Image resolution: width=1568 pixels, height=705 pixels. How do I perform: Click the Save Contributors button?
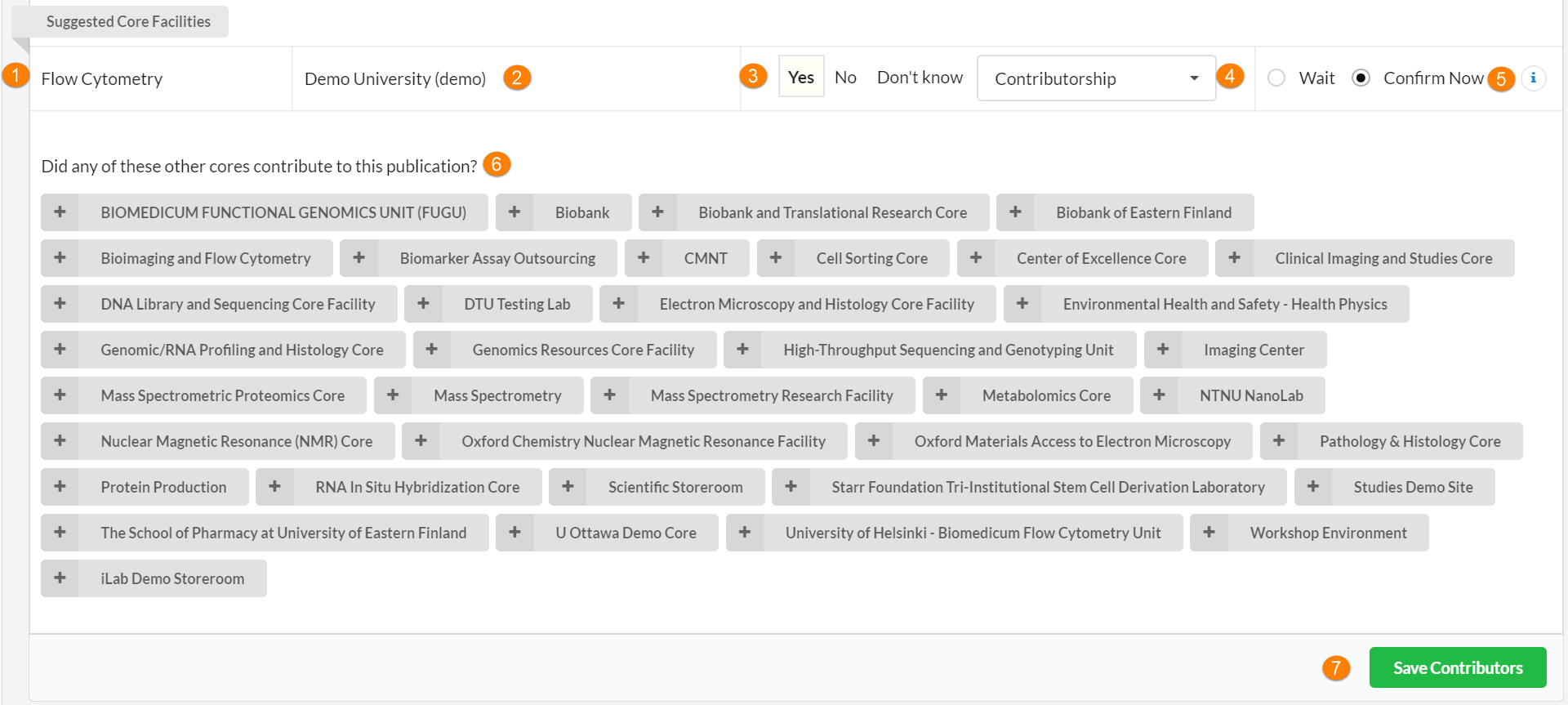1457,667
